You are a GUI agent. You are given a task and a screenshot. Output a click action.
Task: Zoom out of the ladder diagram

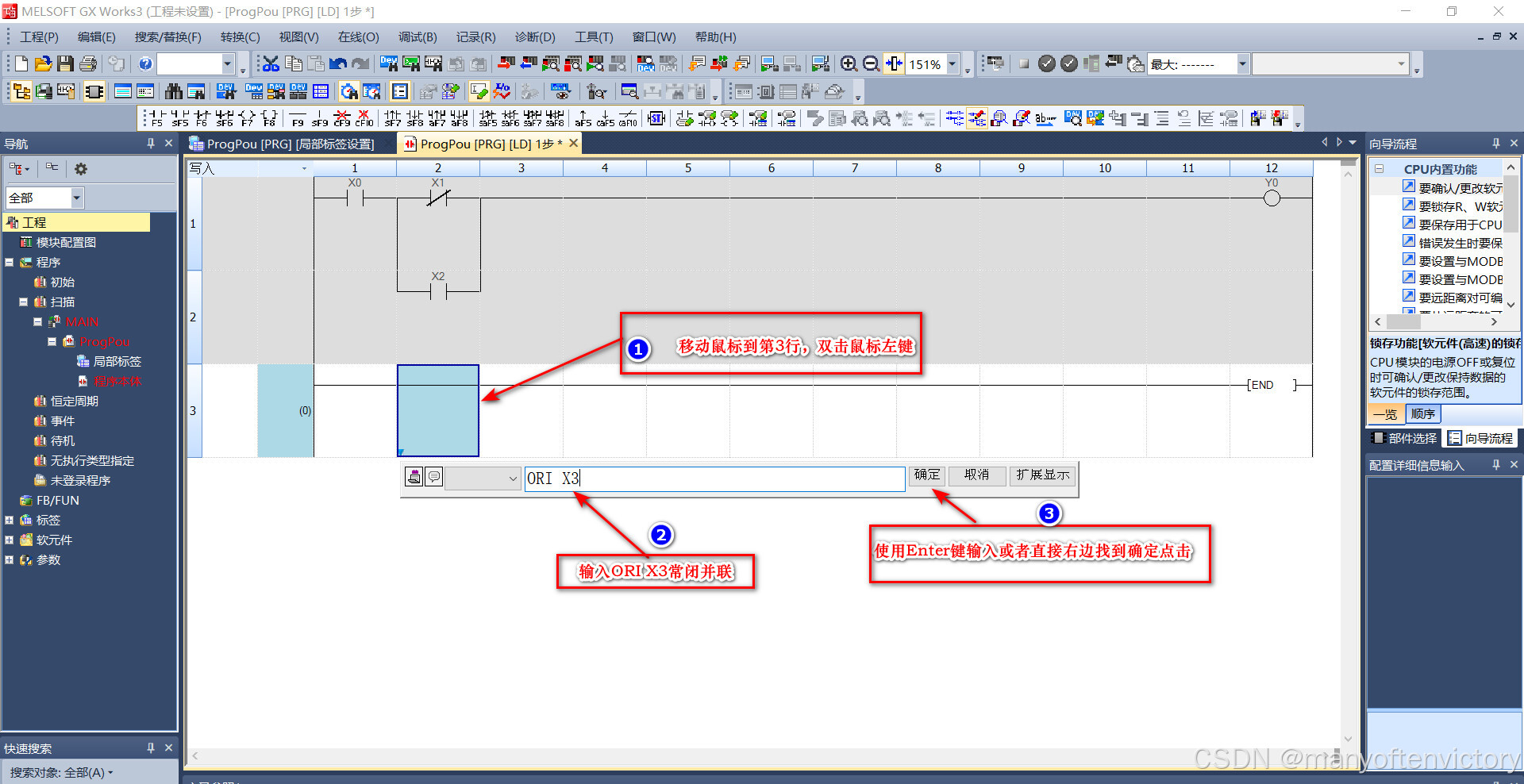(871, 64)
